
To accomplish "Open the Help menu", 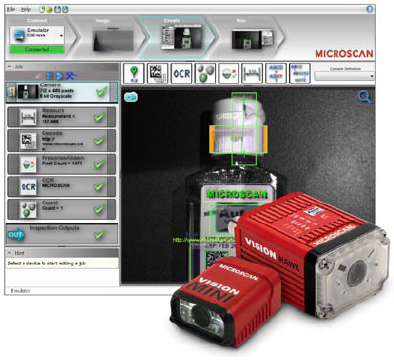I will coord(26,9).
